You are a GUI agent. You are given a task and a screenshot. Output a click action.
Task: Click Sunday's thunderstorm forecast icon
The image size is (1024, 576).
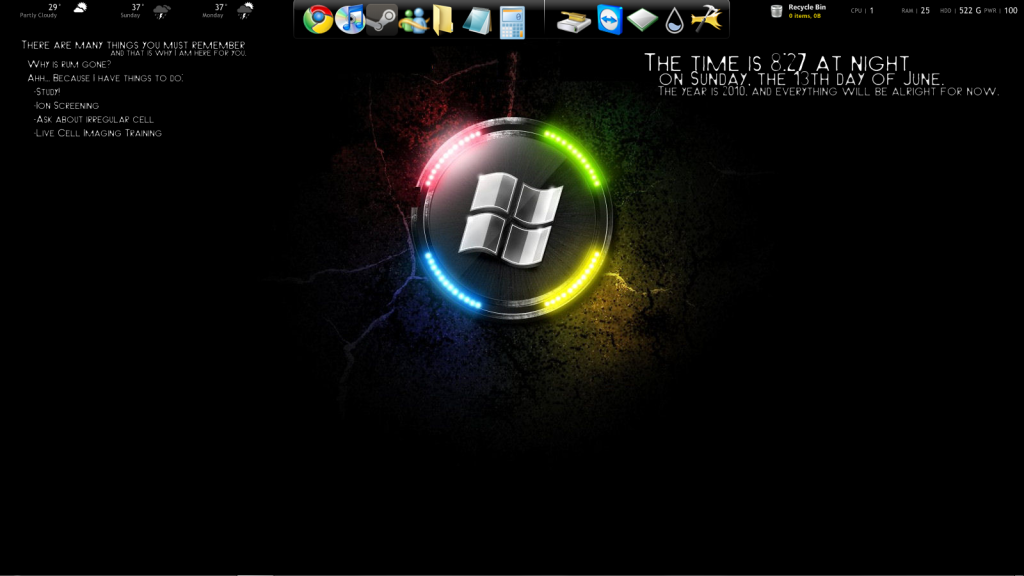(161, 11)
